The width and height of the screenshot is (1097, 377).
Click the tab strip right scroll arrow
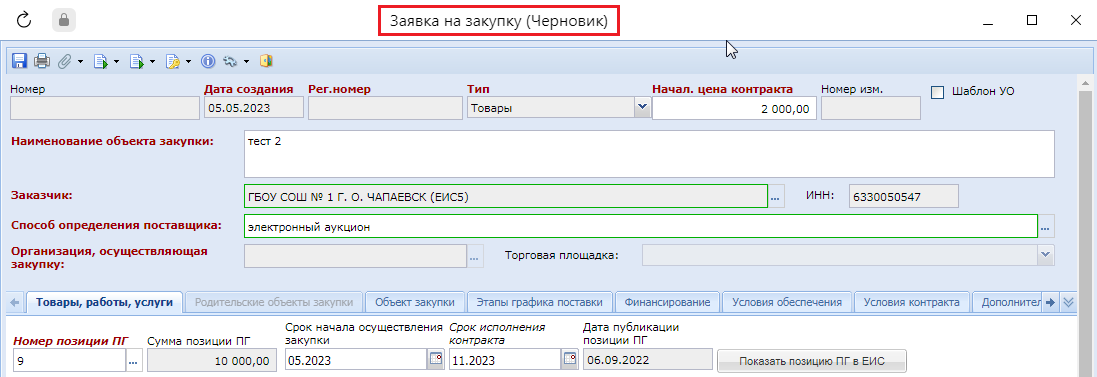click(1051, 302)
